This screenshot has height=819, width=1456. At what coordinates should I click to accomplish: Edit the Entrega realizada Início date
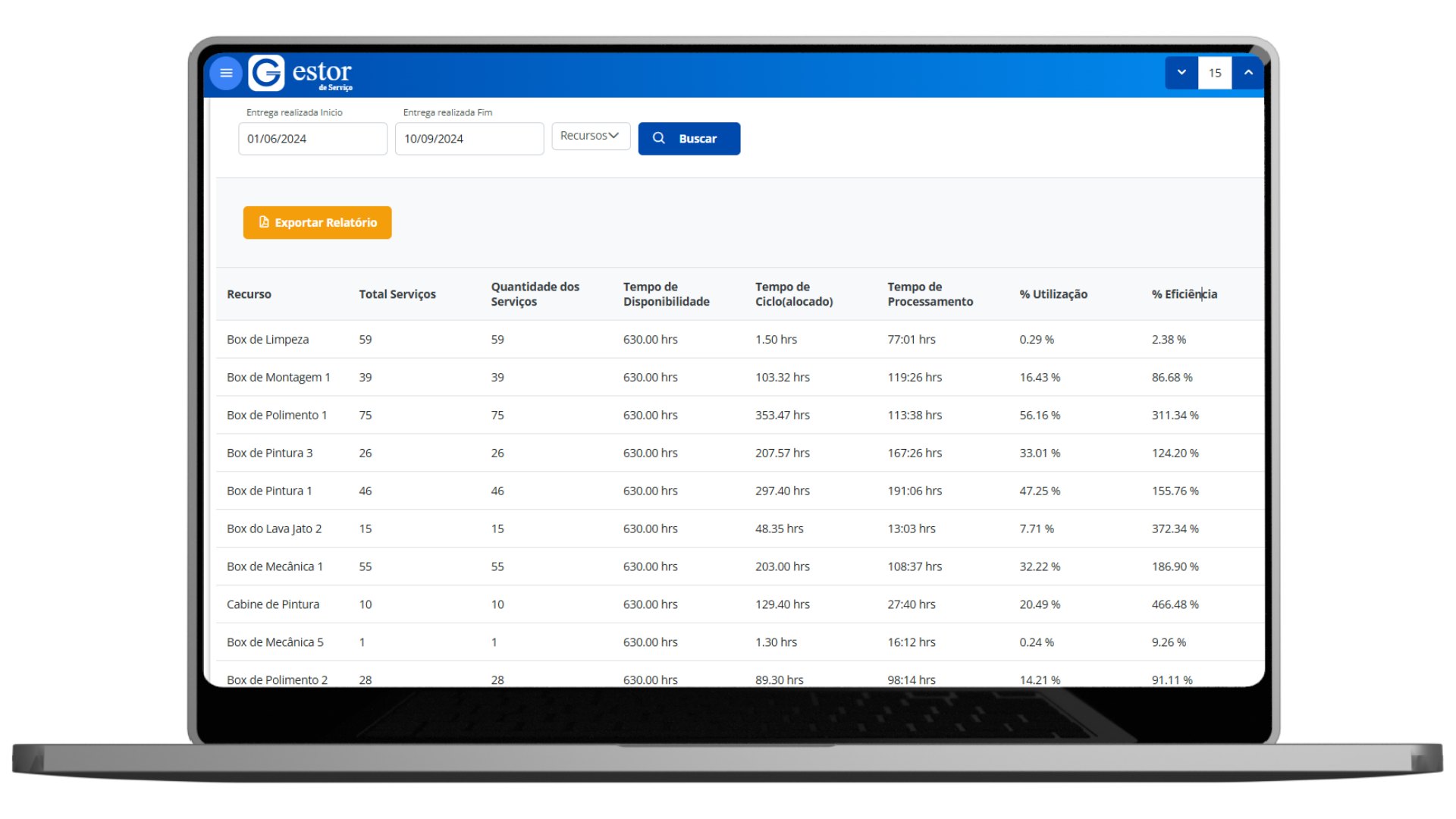pyautogui.click(x=312, y=139)
